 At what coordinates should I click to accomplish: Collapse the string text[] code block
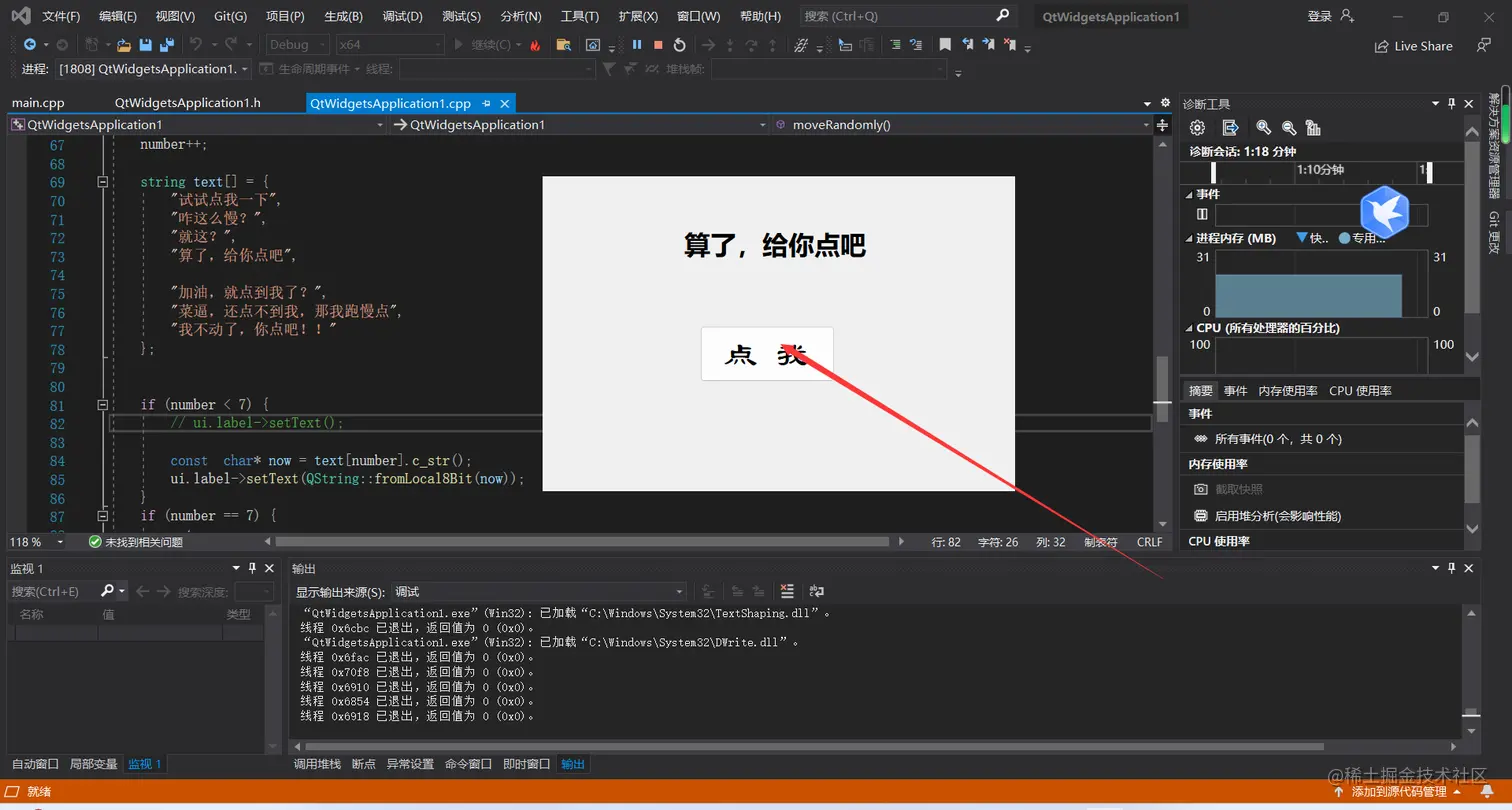pos(102,182)
